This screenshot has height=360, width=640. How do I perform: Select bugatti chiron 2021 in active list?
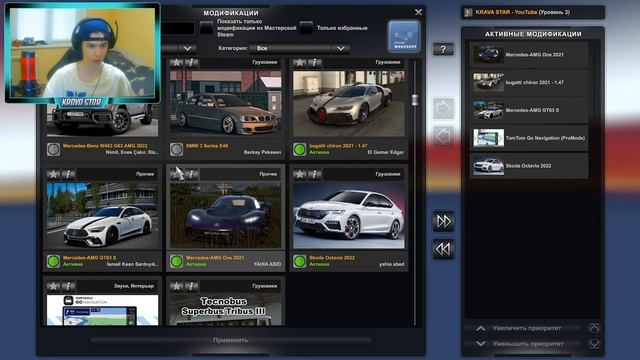click(x=529, y=82)
